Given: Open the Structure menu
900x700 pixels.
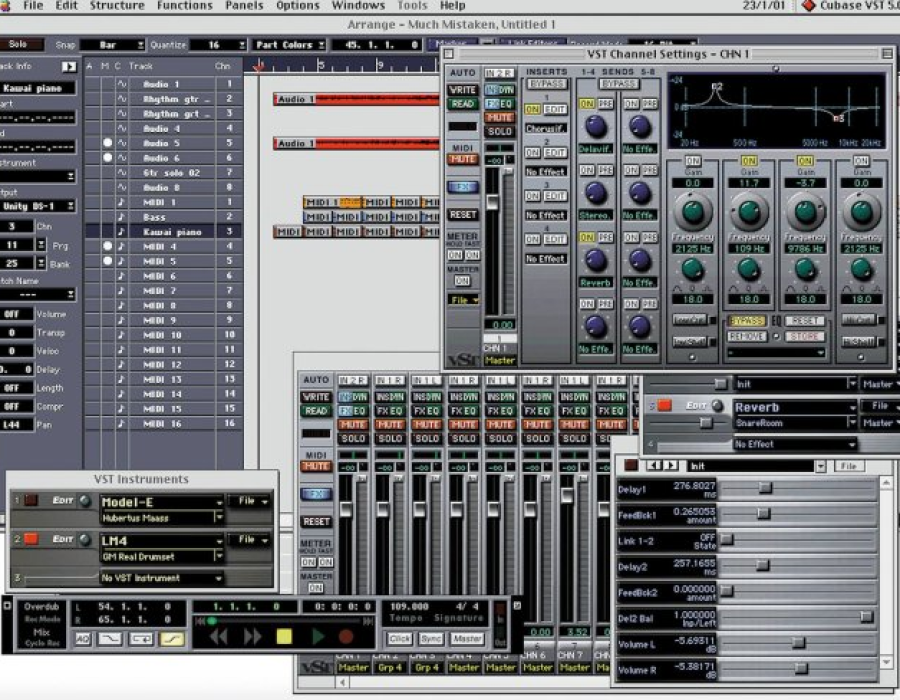Looking at the screenshot, I should point(117,6).
